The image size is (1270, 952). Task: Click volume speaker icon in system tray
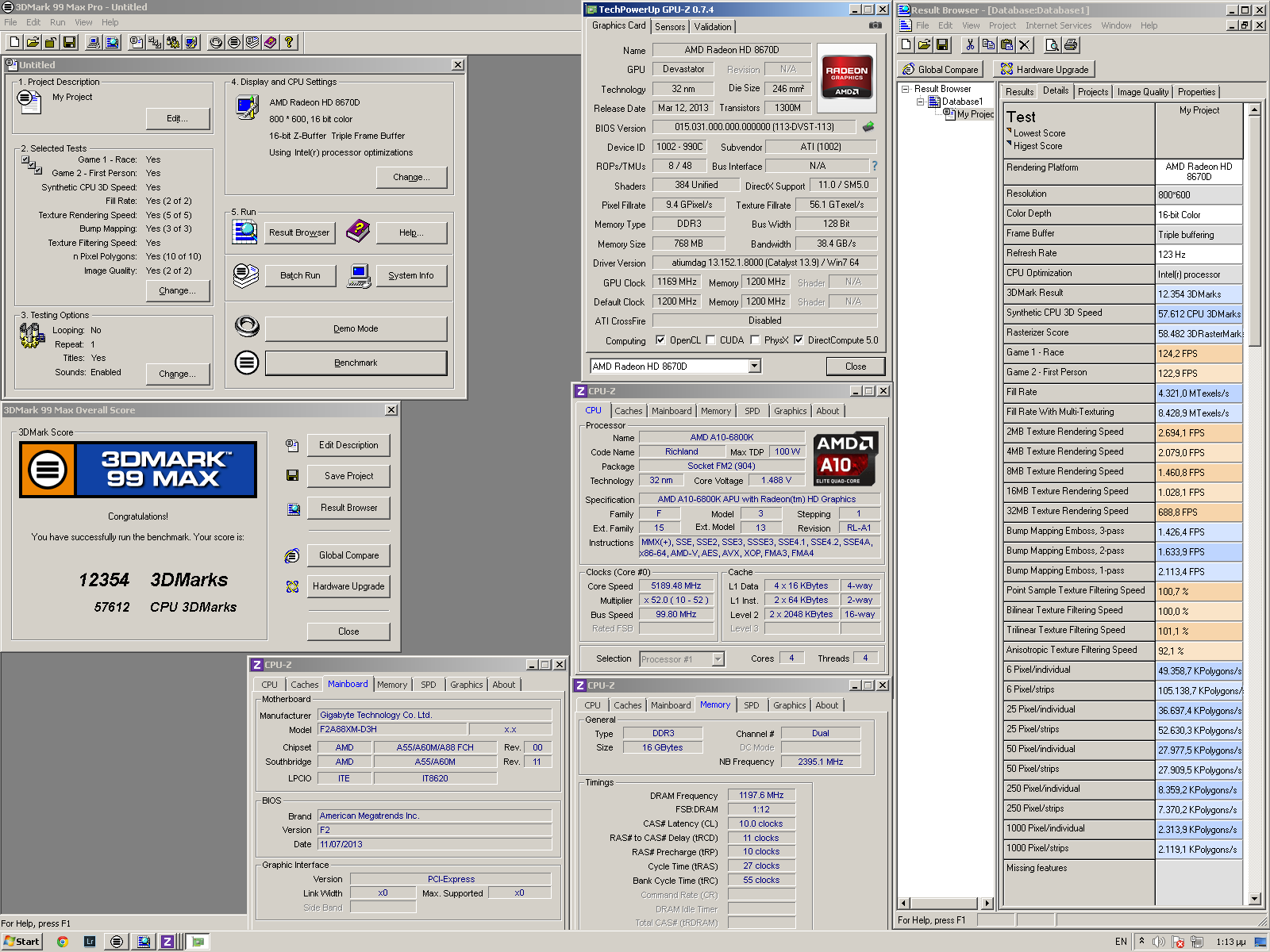tap(1158, 942)
